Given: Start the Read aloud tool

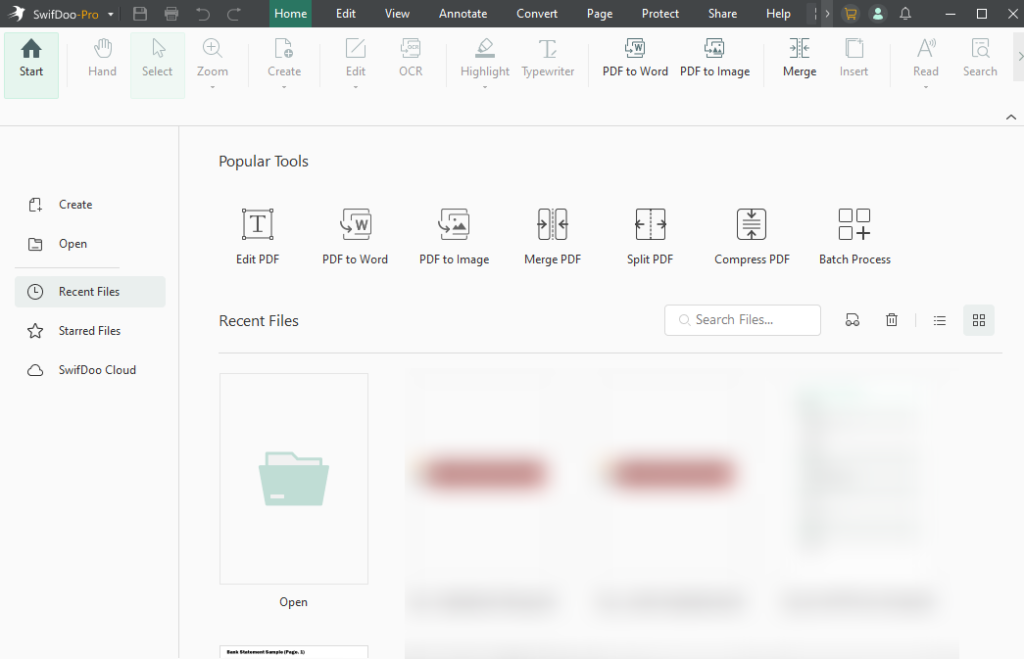Looking at the screenshot, I should [925, 57].
